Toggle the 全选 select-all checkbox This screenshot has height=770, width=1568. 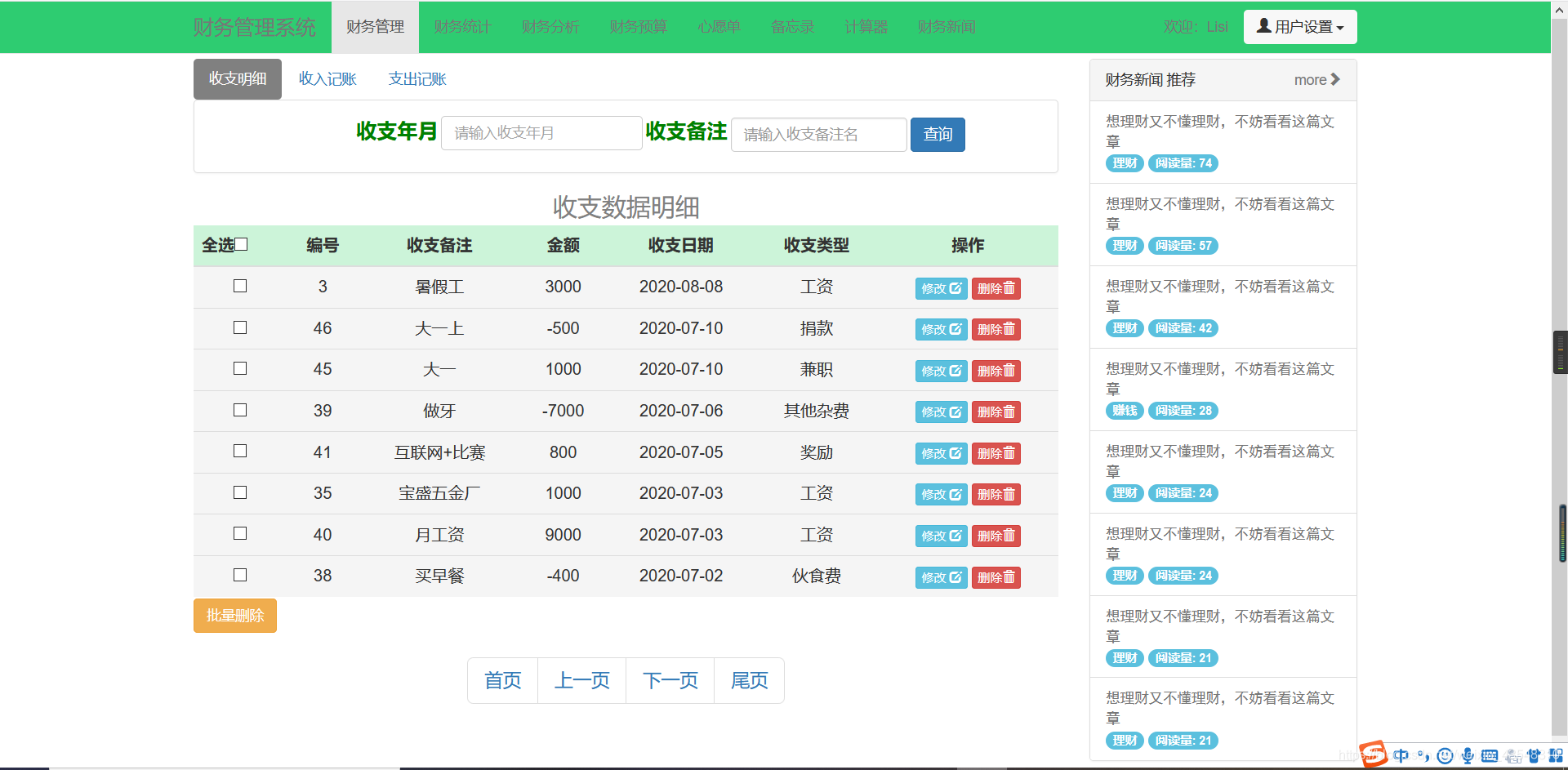(242, 243)
